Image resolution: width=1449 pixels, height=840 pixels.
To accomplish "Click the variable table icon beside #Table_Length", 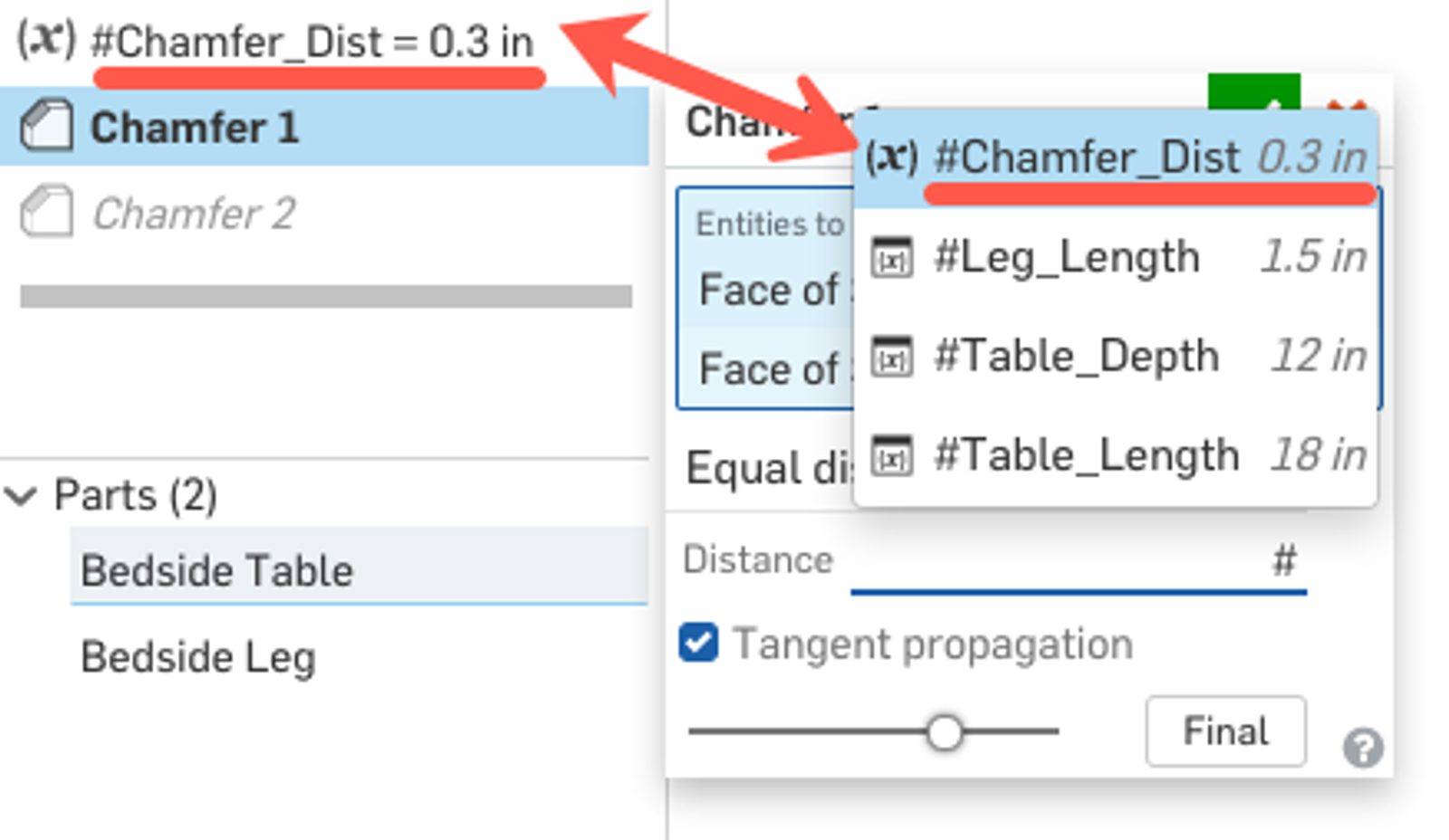I will 892,455.
